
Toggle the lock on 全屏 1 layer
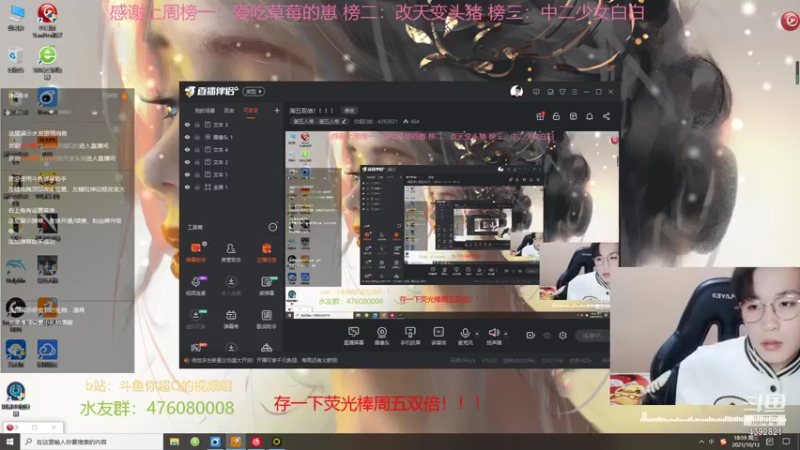point(197,187)
